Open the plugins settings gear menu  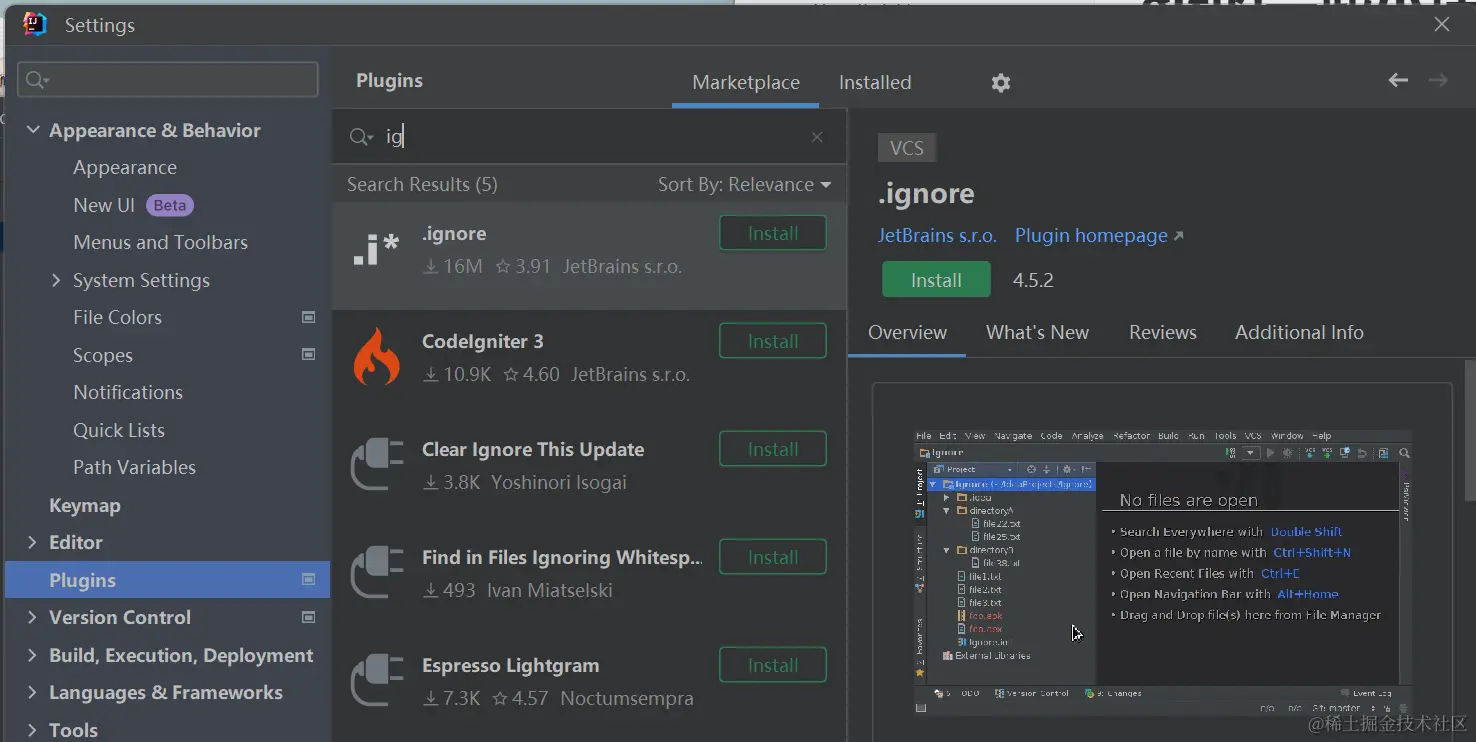[x=1001, y=83]
